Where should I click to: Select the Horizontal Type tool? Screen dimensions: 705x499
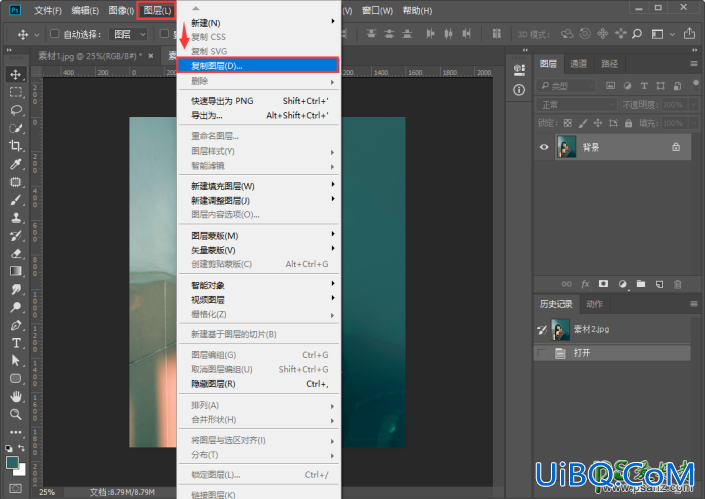coord(16,343)
